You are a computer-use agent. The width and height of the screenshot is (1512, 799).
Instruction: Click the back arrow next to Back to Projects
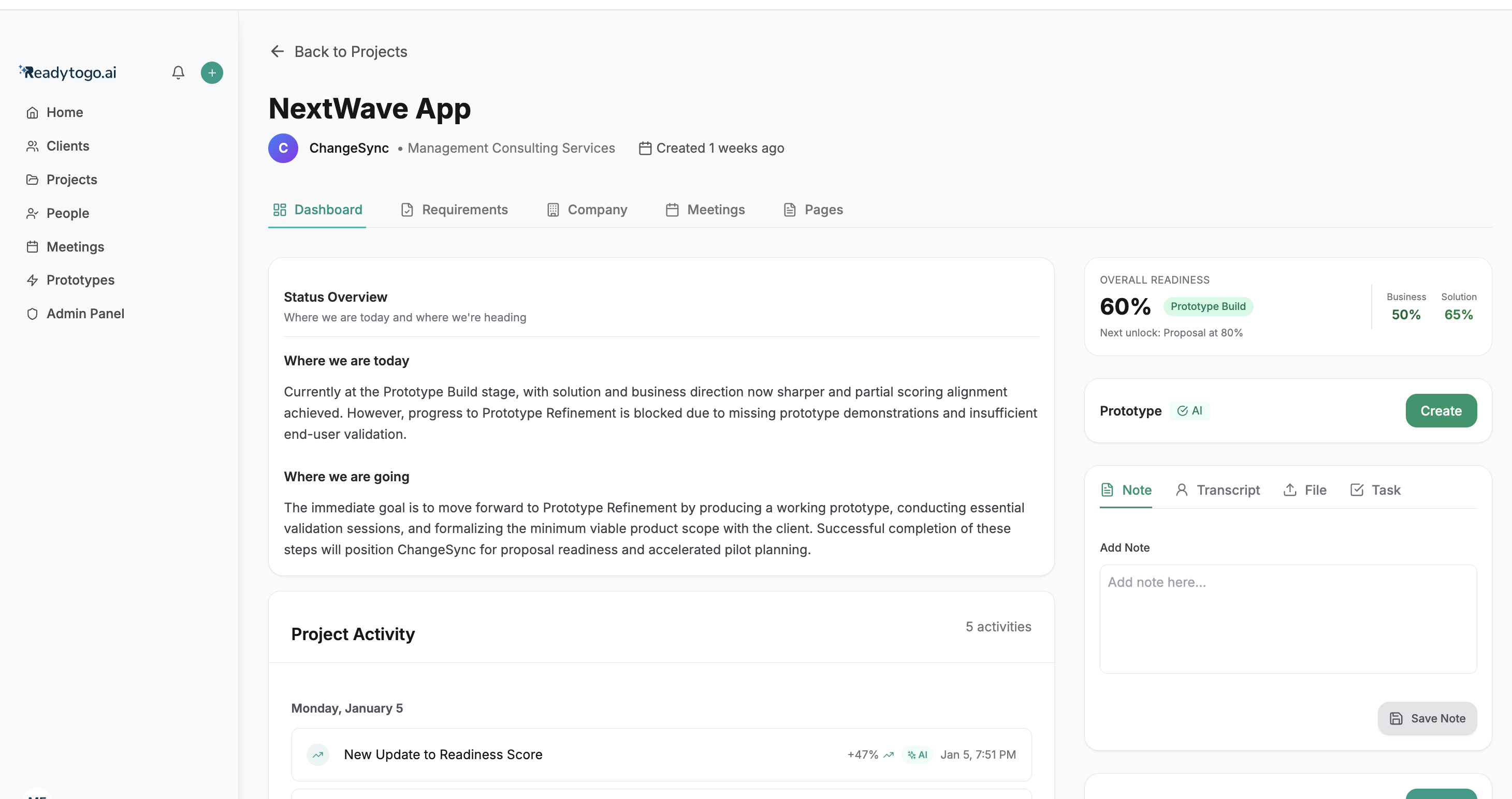(277, 51)
